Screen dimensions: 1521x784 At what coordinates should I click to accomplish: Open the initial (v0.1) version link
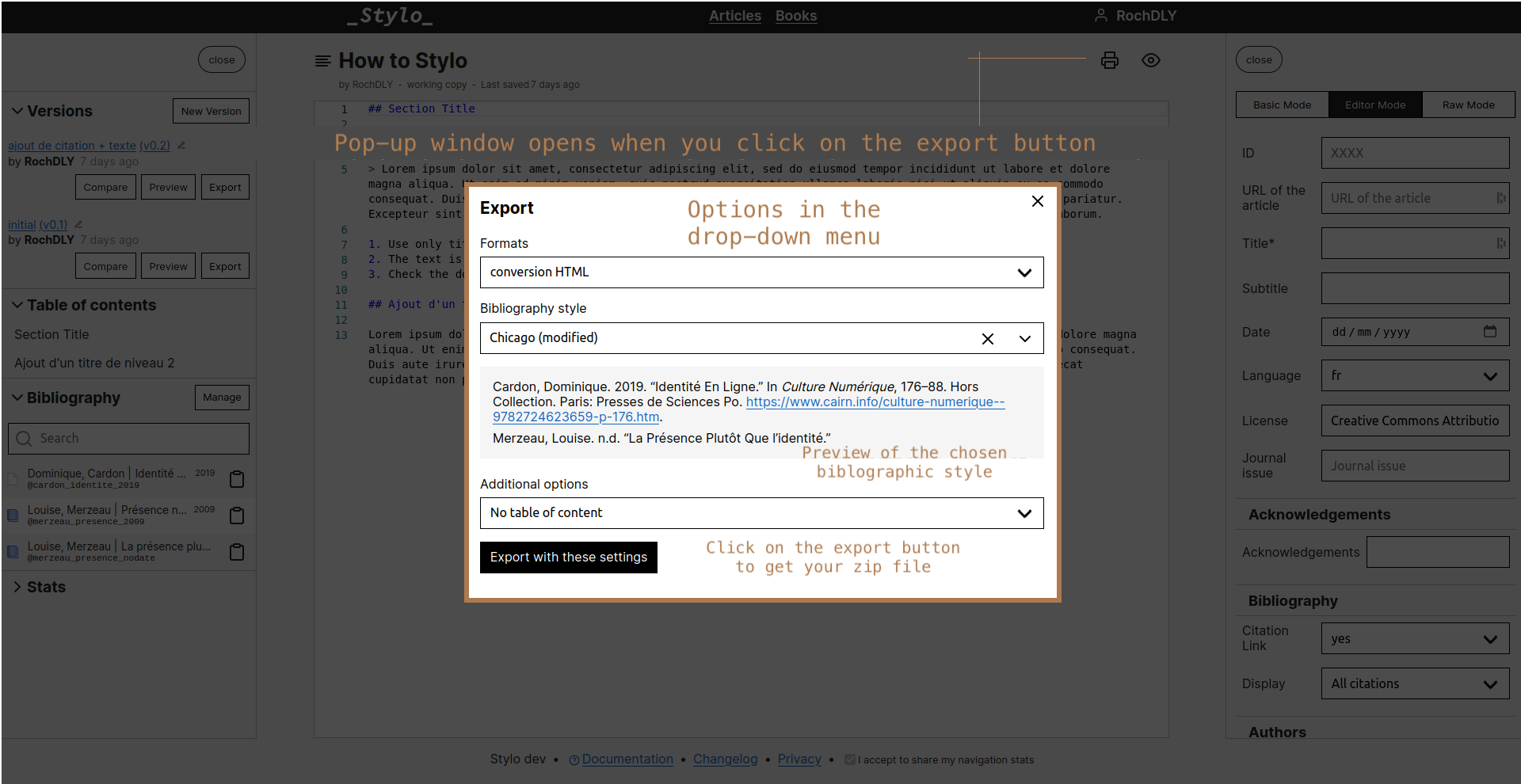(37, 225)
